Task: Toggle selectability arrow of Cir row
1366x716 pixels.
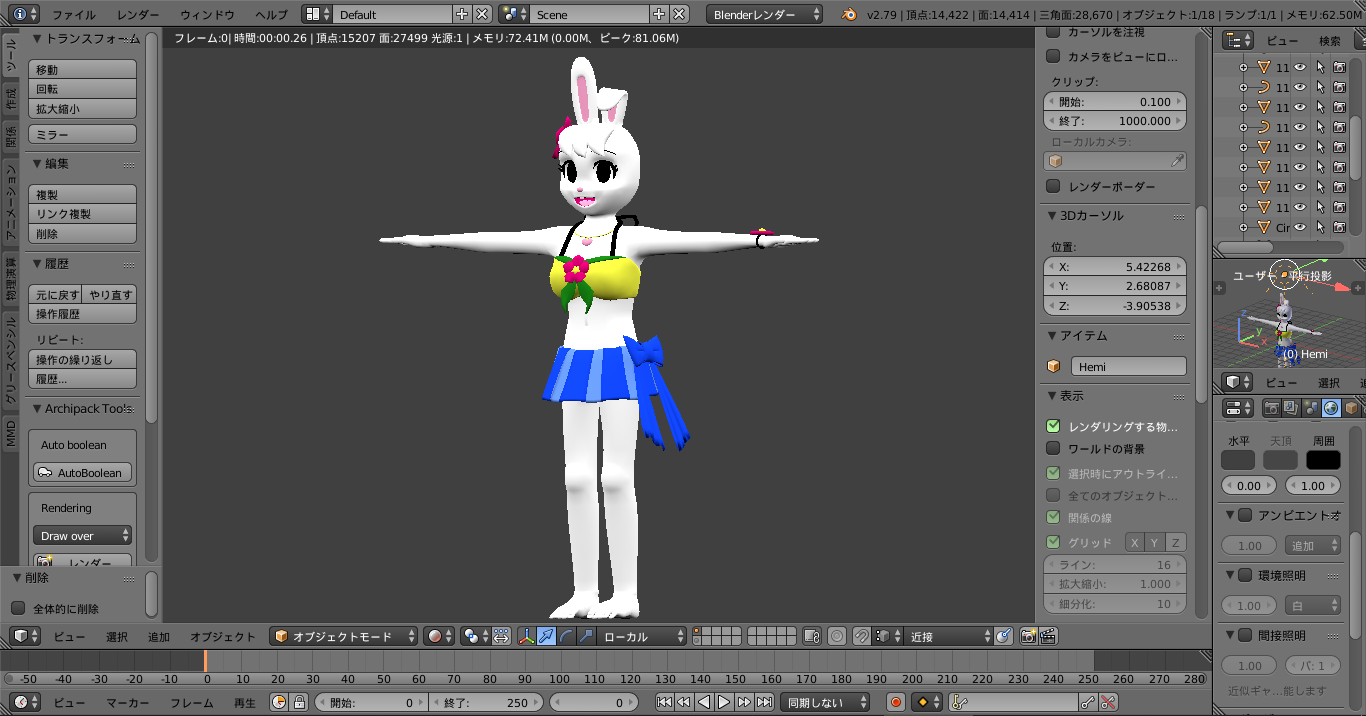Action: click(1320, 227)
